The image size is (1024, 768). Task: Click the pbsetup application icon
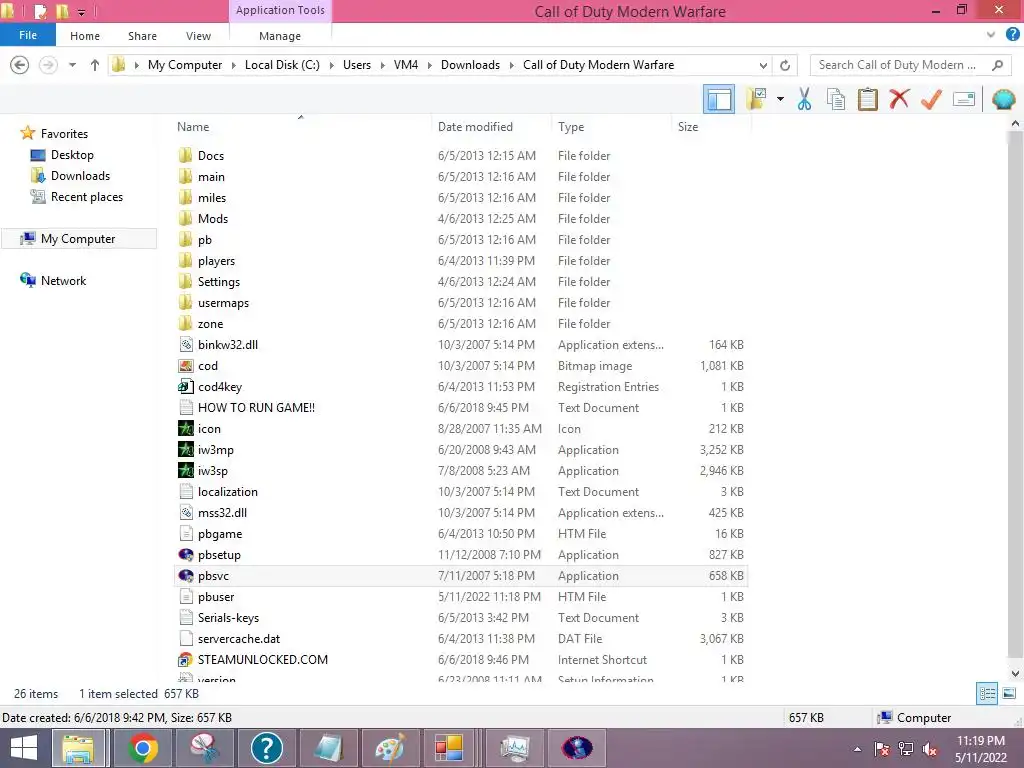185,555
